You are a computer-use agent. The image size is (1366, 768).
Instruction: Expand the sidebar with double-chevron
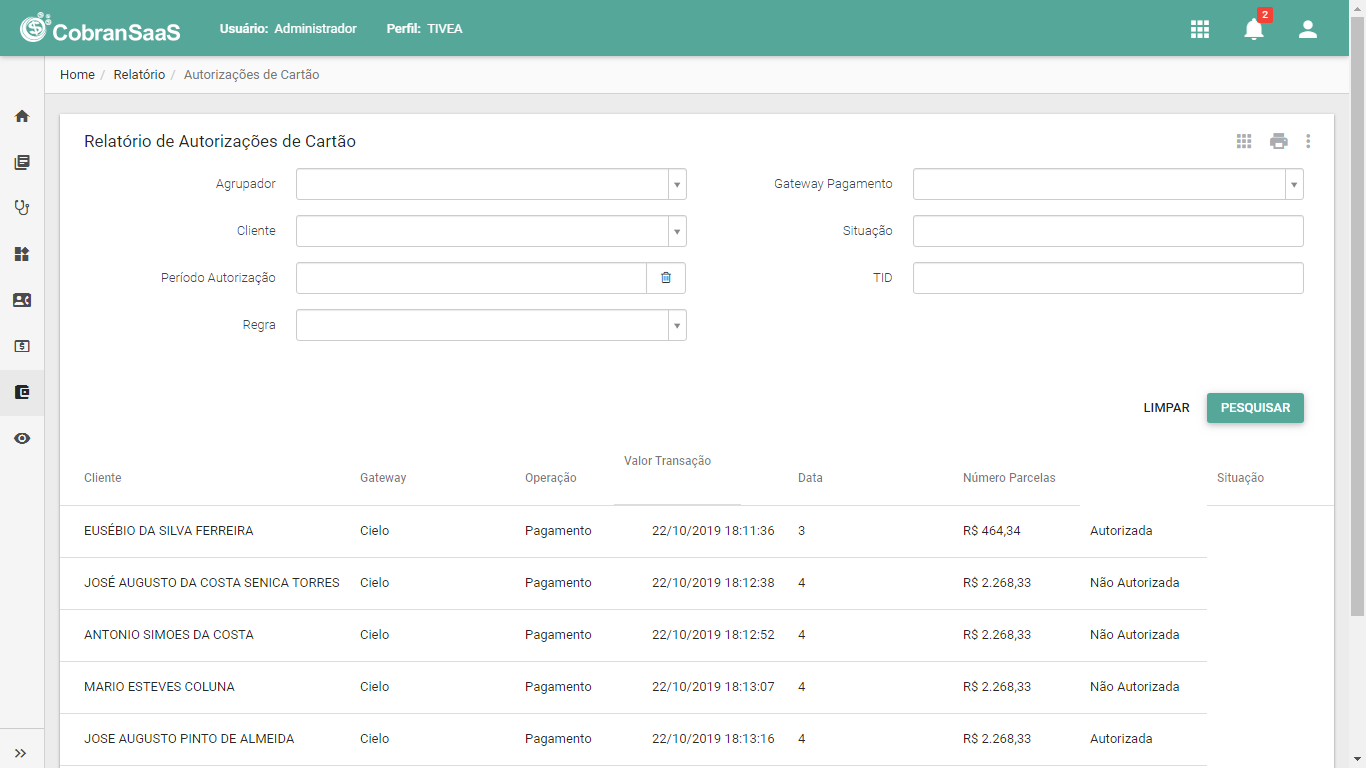pyautogui.click(x=21, y=753)
